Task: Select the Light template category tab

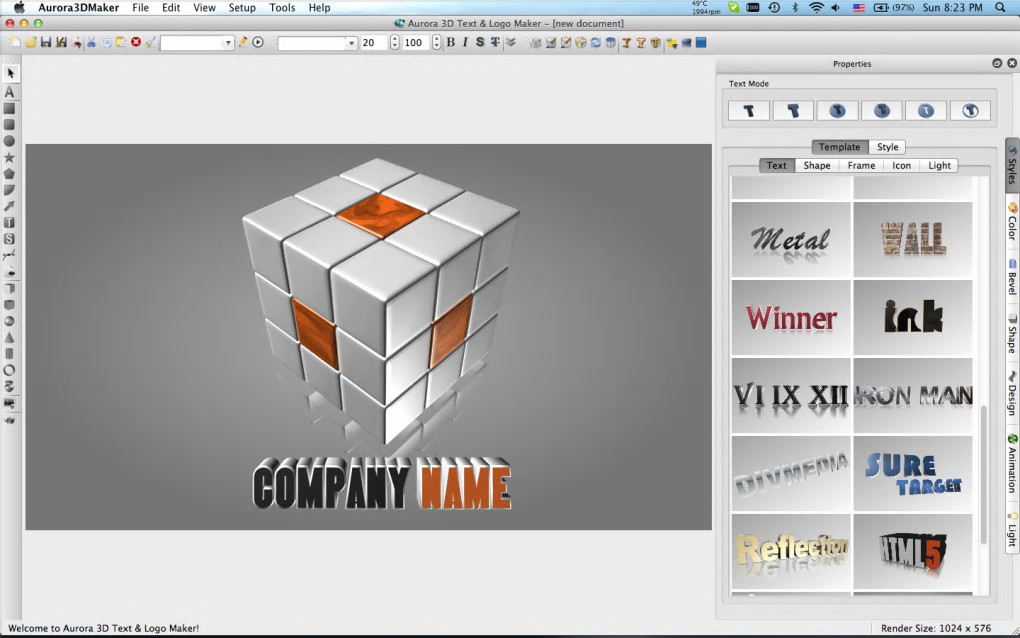Action: point(939,165)
